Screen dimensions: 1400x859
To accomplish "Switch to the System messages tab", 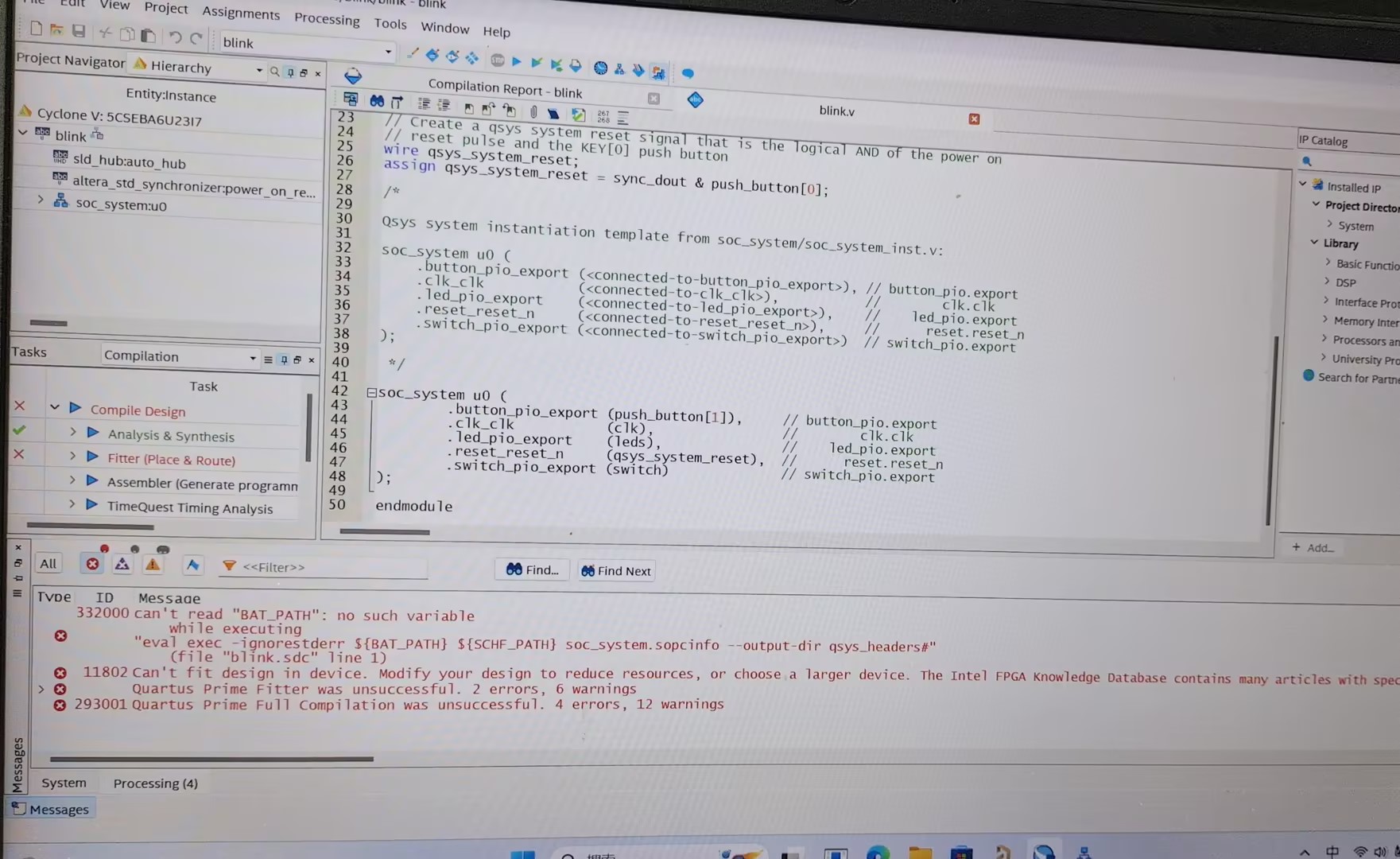I will tap(64, 783).
